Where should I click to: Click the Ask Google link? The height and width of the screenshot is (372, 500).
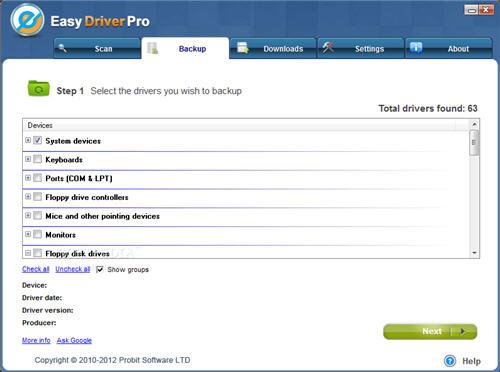[x=74, y=340]
